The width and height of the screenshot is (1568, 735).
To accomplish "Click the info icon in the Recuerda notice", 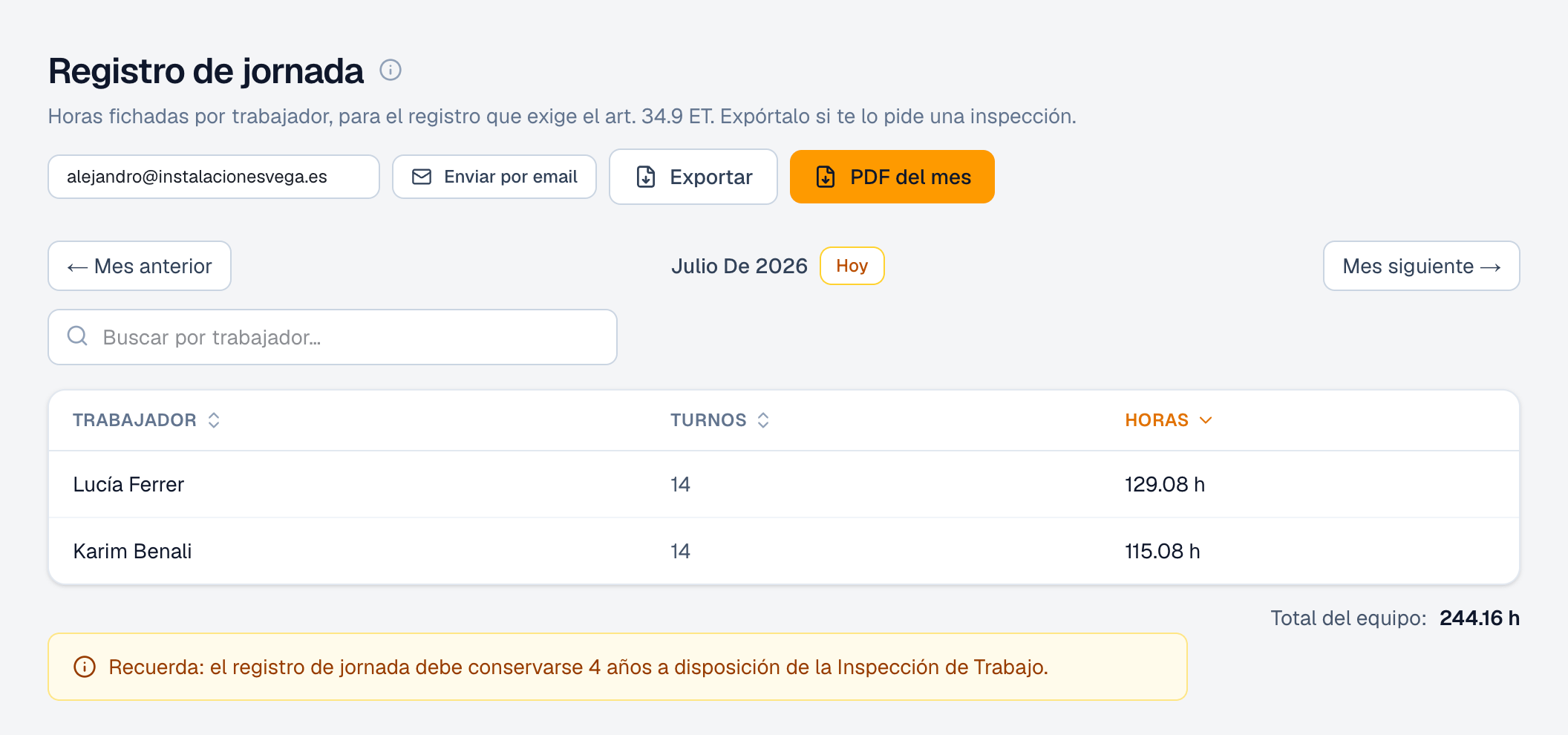I will tap(85, 667).
